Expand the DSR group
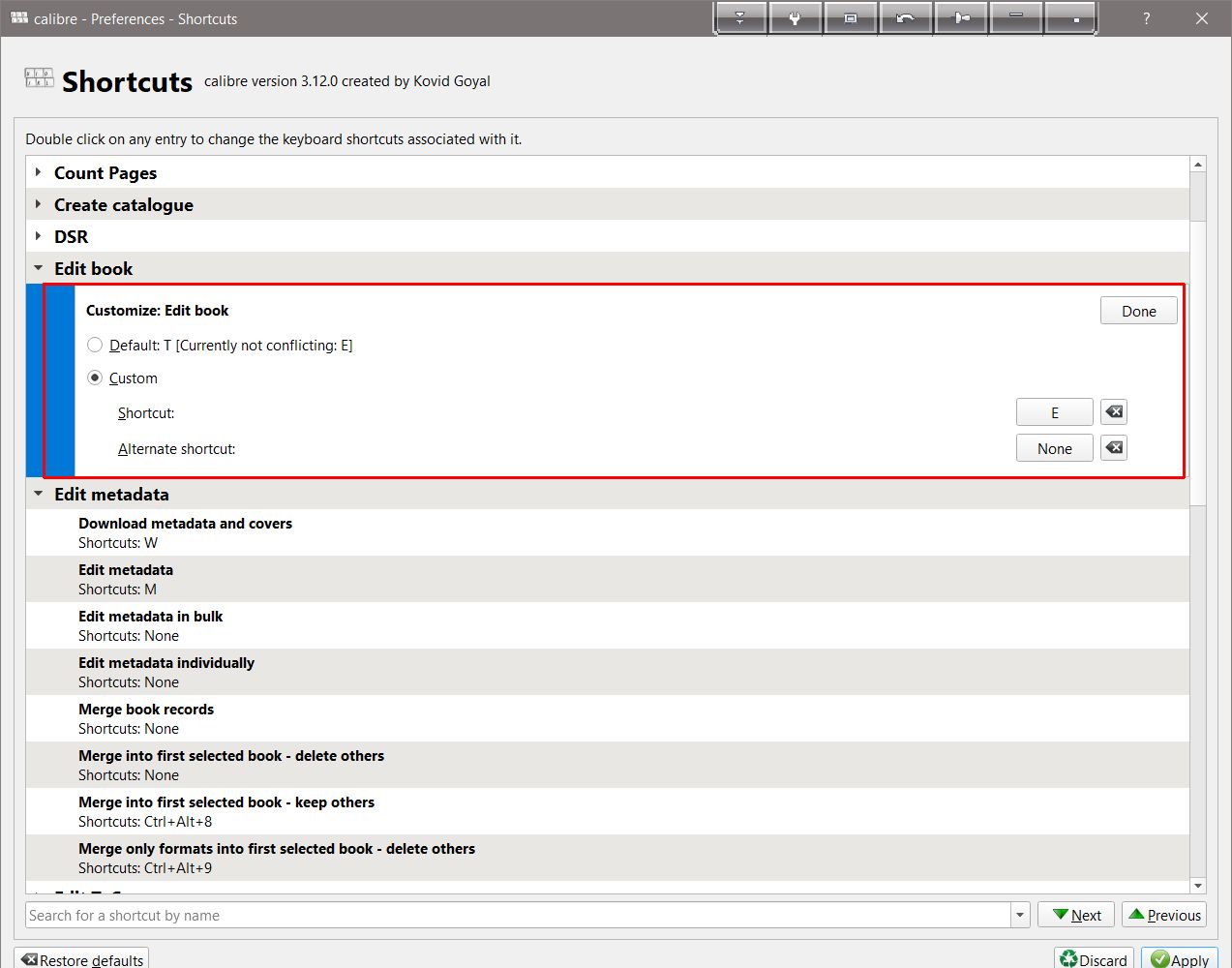This screenshot has width=1232, height=968. tap(38, 236)
